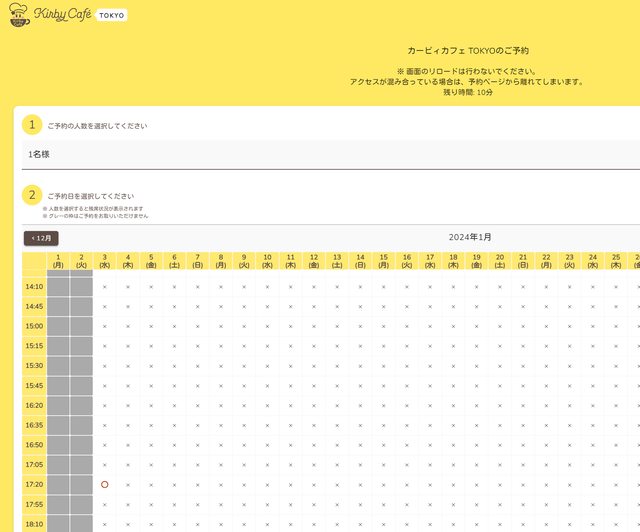The width and height of the screenshot is (640, 532).
Task: Select the January 3 (水) date column header
Action: point(104,261)
